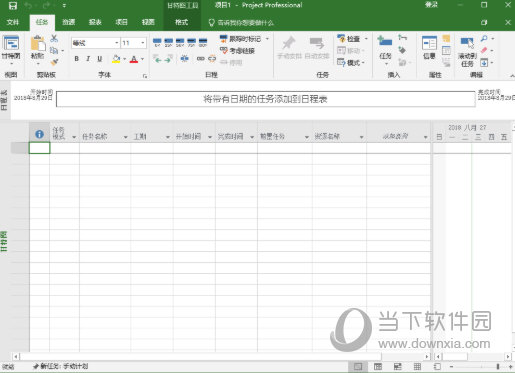Click the Copy icon in the clipboard group
Image resolution: width=515 pixels, height=373 pixels.
[x=54, y=50]
